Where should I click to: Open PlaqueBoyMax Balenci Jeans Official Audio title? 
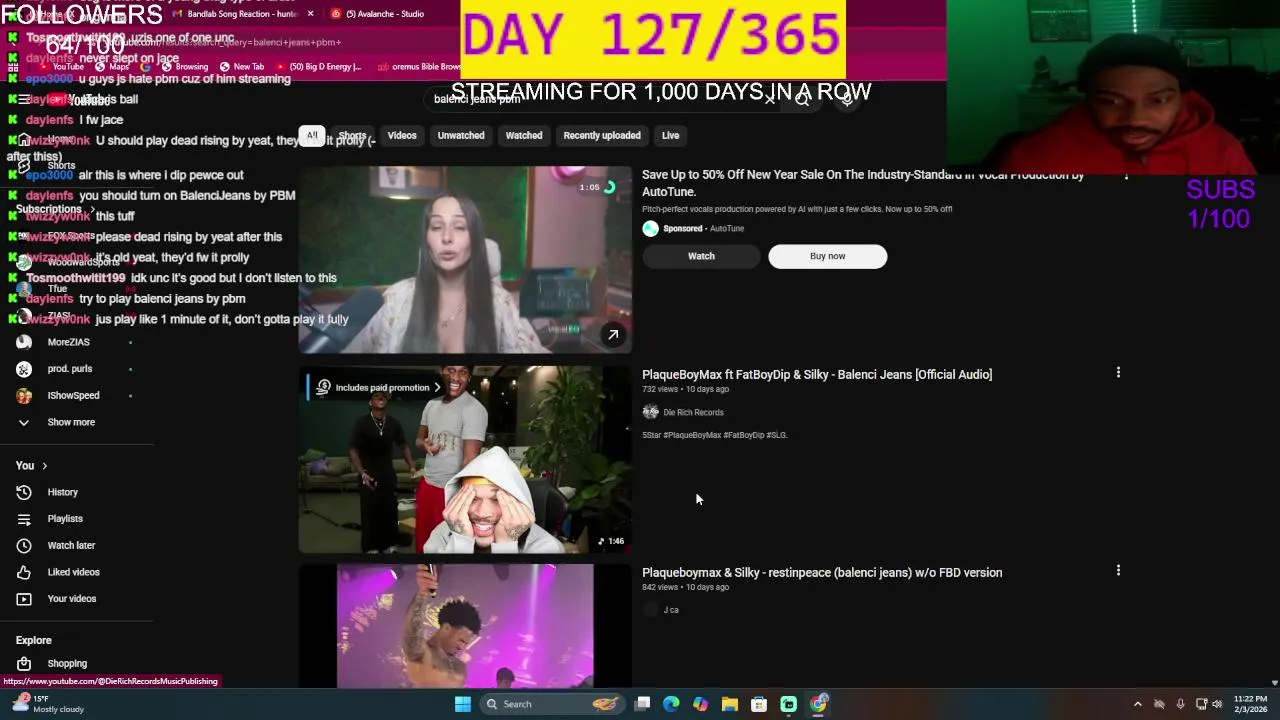817,375
